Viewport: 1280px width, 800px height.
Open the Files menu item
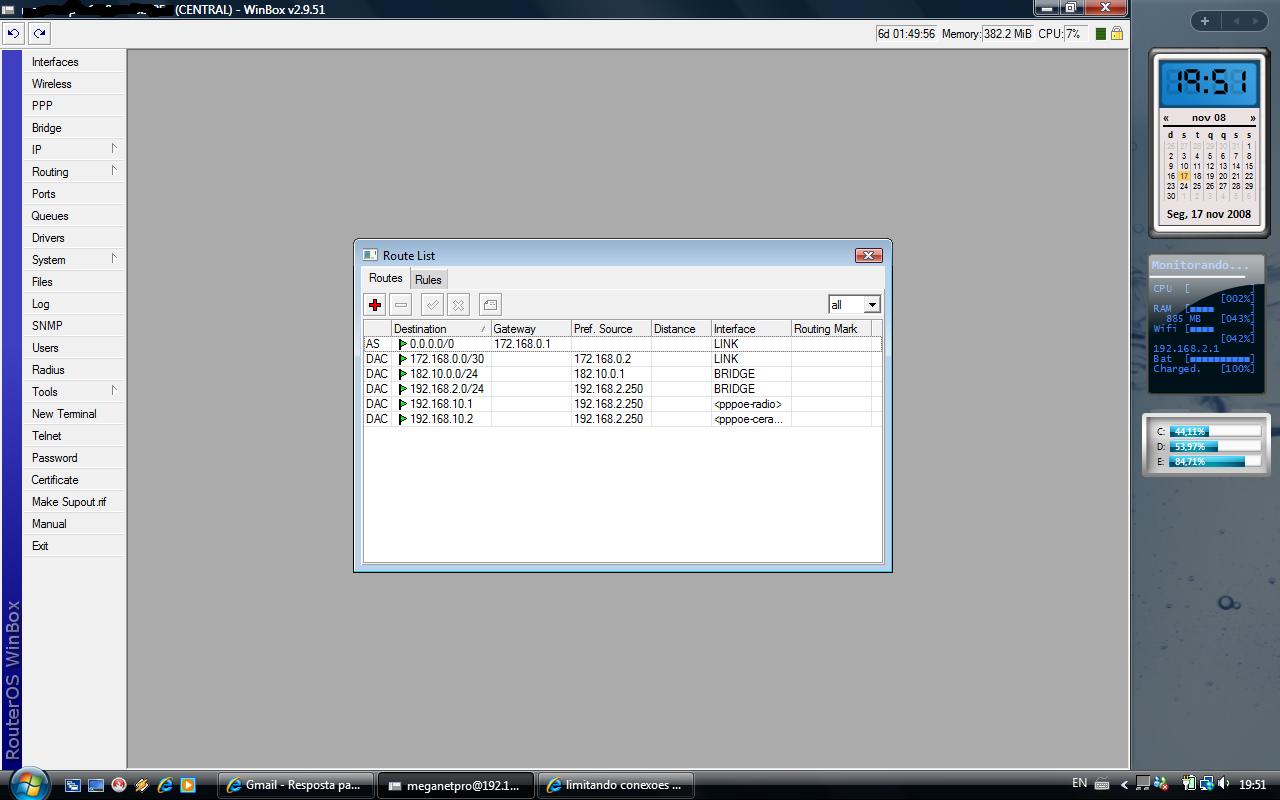[x=74, y=282]
